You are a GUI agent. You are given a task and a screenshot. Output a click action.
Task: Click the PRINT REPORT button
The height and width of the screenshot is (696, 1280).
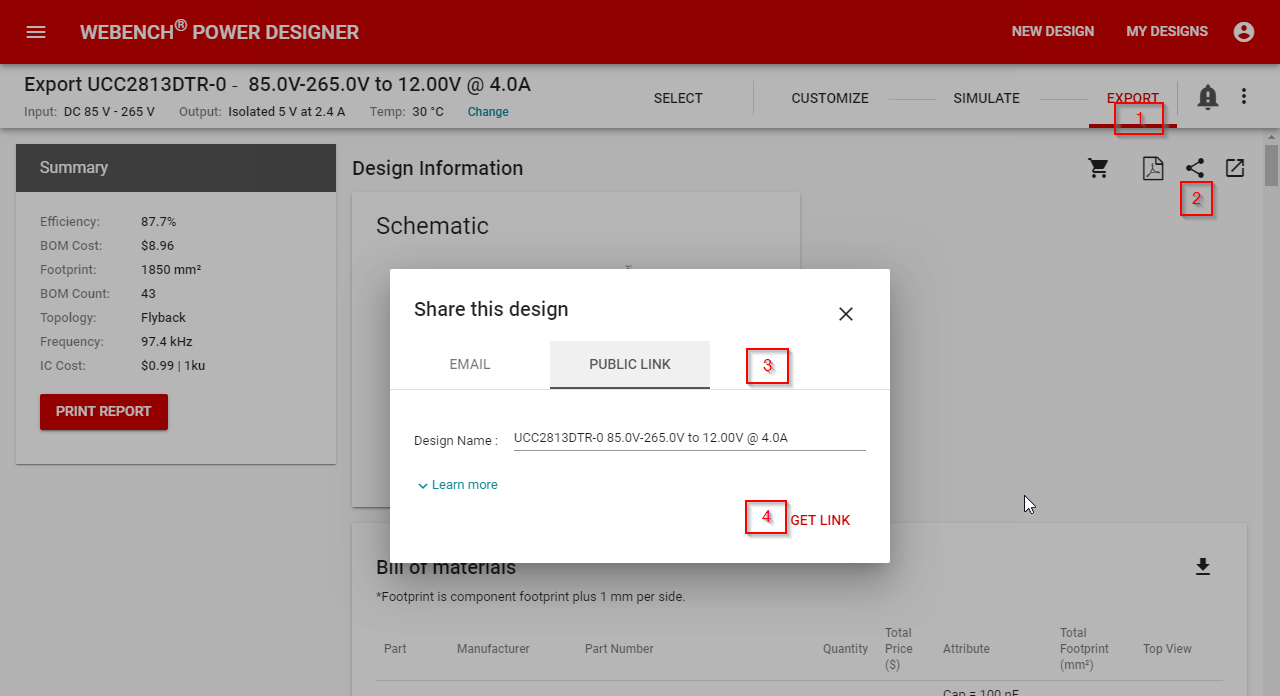(104, 411)
